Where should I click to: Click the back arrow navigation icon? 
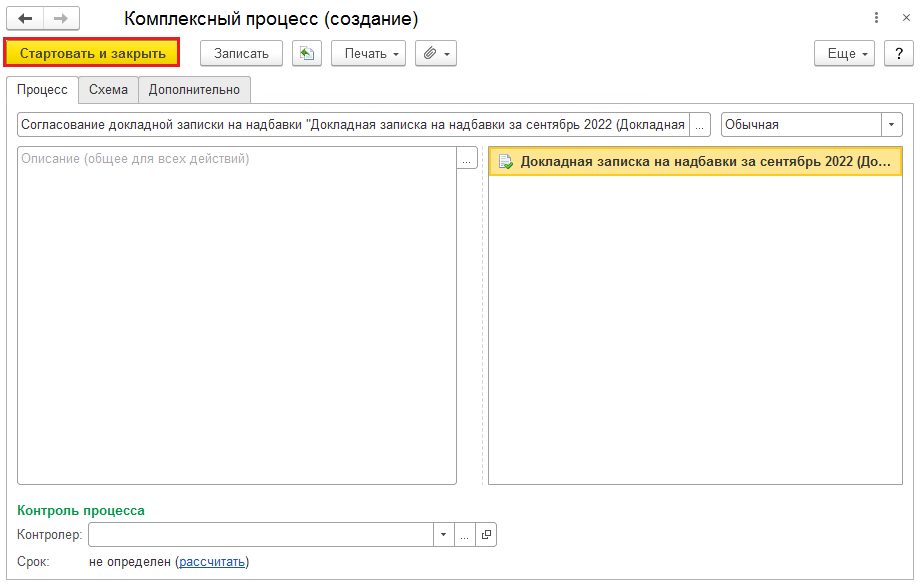tap(25, 19)
